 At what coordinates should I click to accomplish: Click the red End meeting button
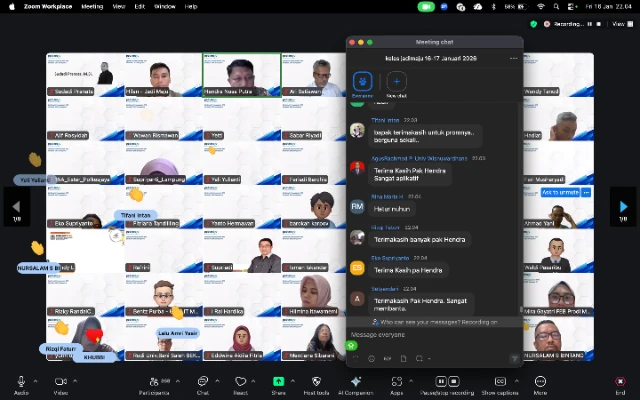pos(619,381)
